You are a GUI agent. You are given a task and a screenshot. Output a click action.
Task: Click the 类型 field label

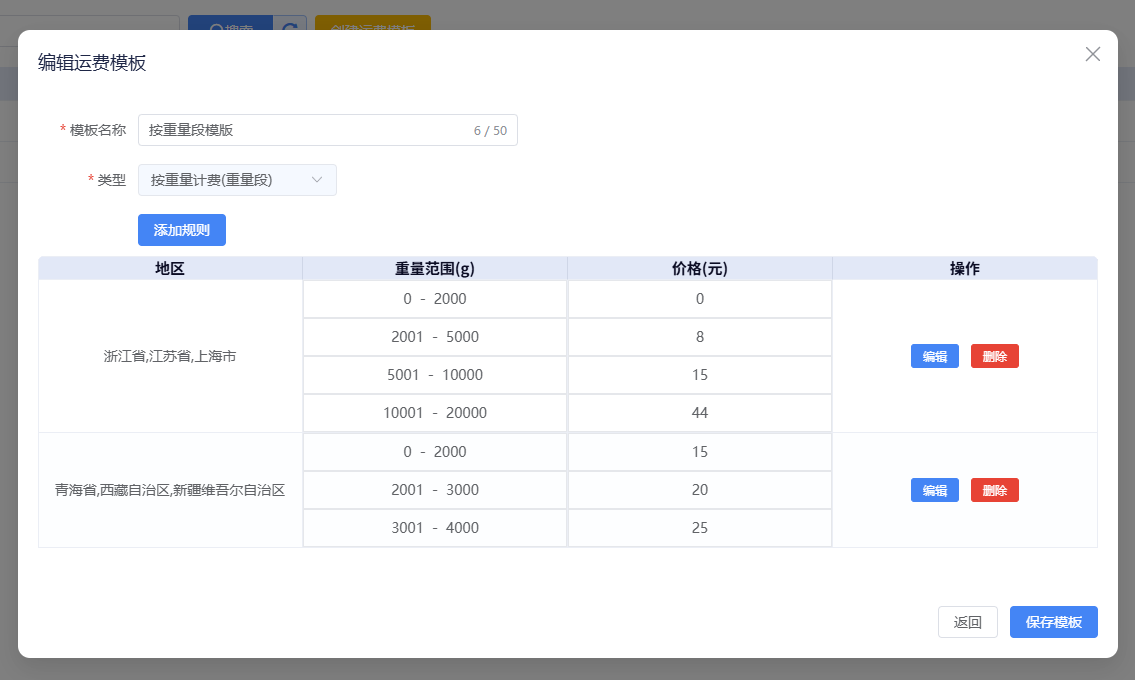point(111,180)
